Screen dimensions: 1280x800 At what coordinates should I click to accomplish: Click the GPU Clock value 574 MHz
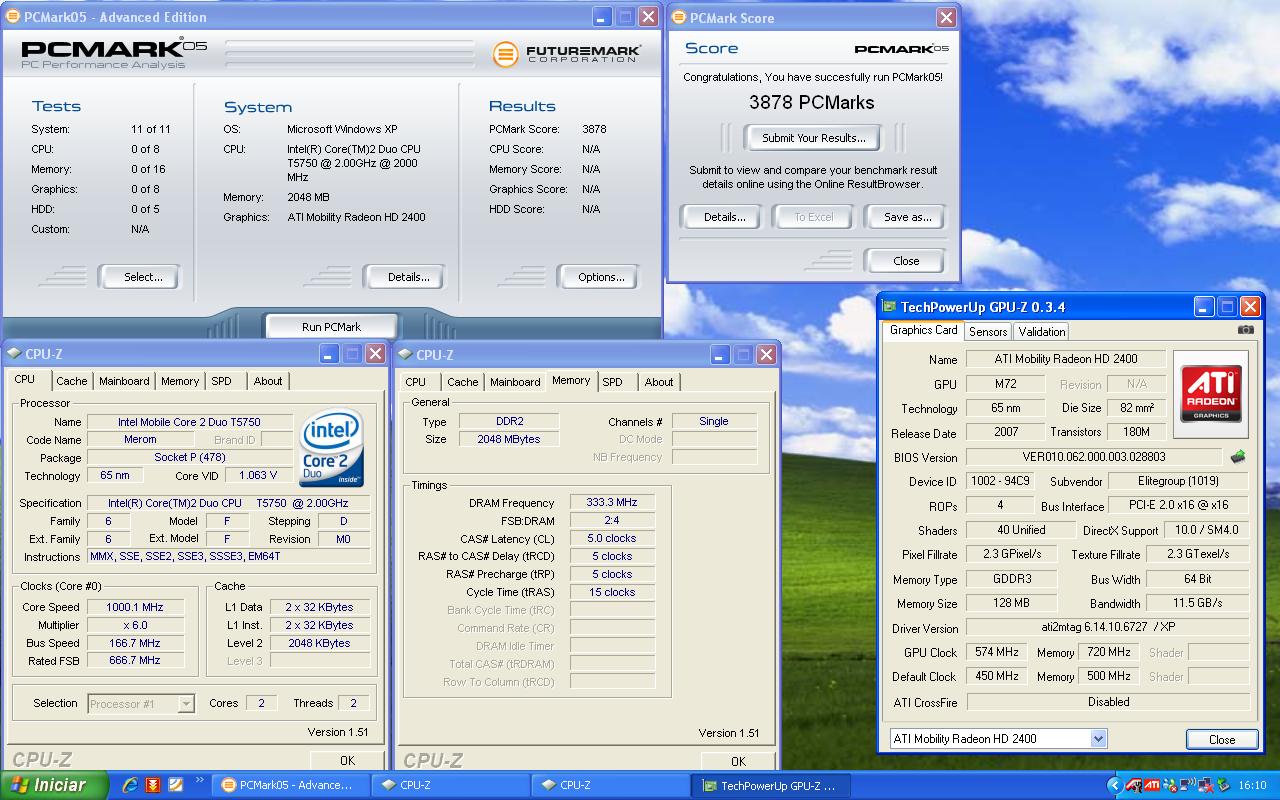(997, 652)
